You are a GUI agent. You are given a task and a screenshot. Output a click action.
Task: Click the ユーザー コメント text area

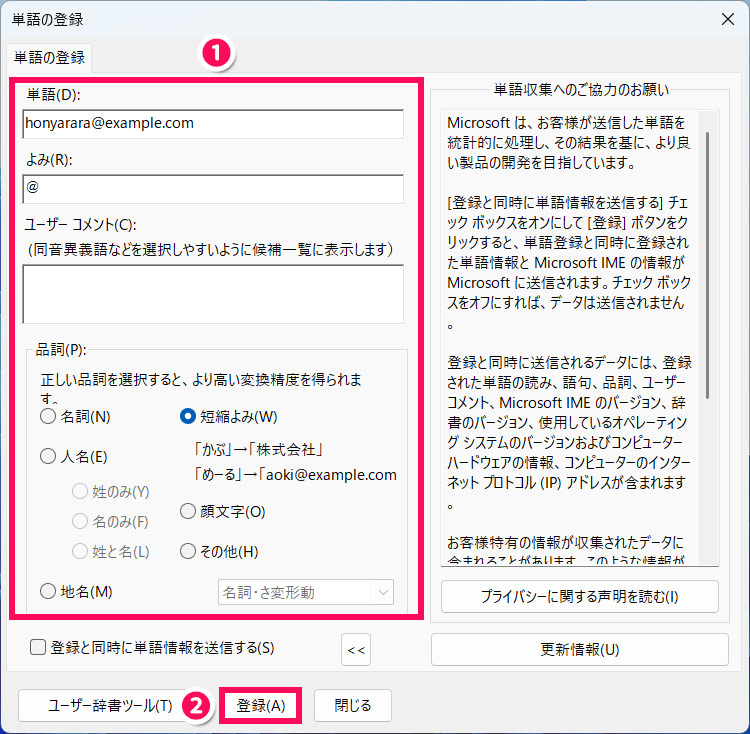[x=213, y=294]
